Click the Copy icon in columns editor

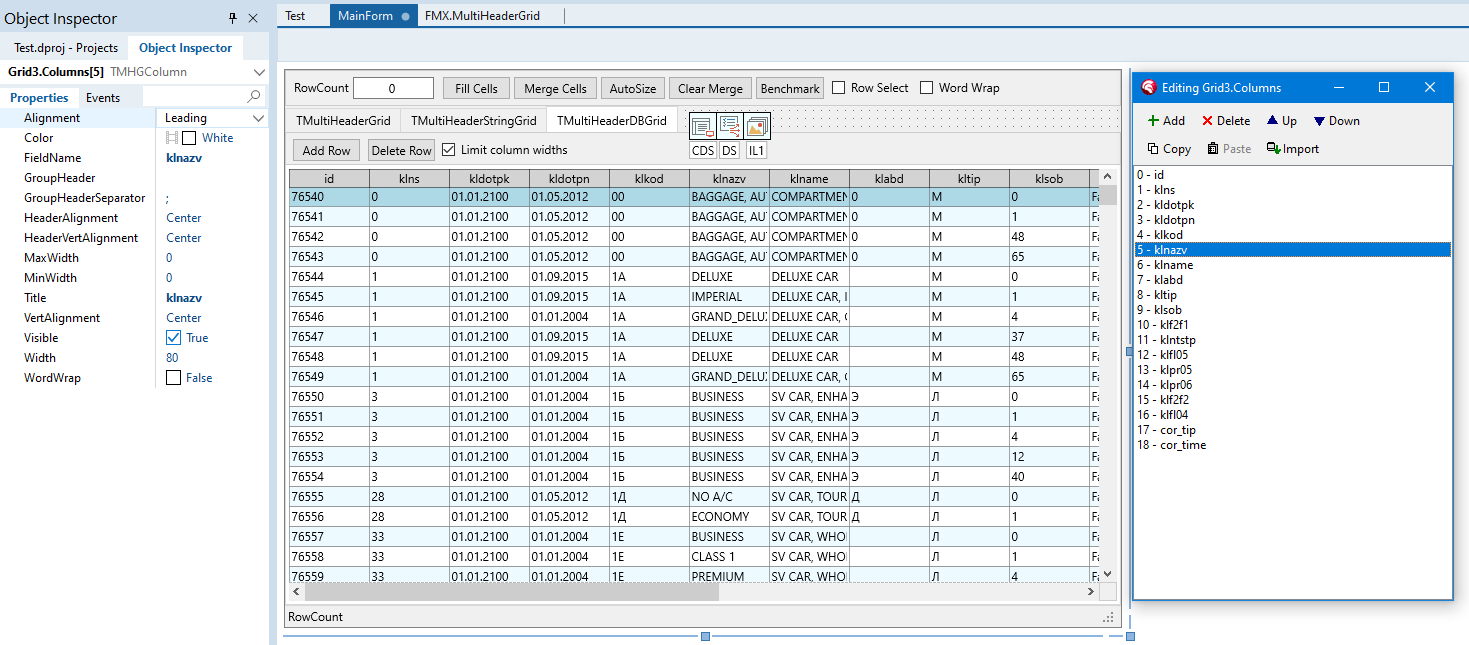[x=1153, y=149]
